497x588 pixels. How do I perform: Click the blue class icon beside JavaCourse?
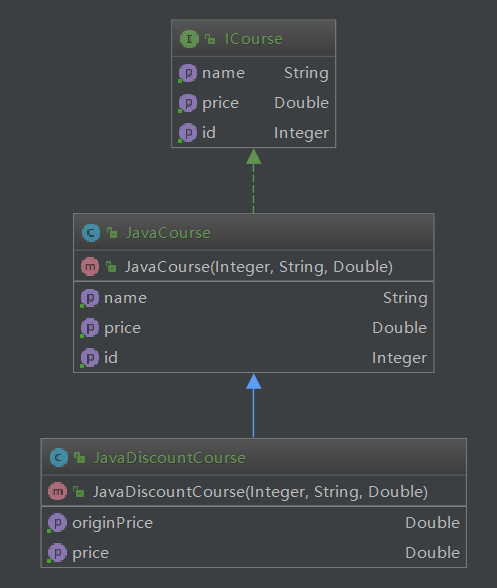91,233
